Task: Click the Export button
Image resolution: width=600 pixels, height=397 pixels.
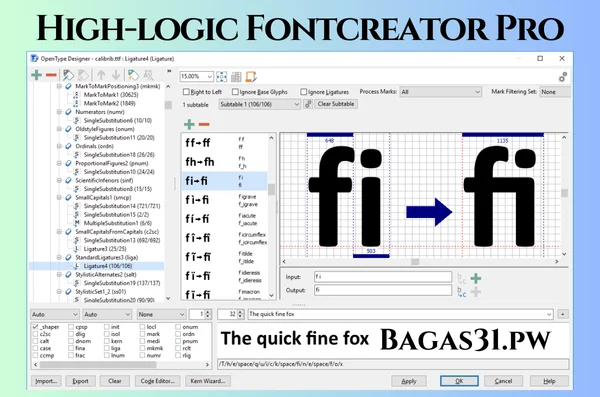Action: tap(80, 381)
